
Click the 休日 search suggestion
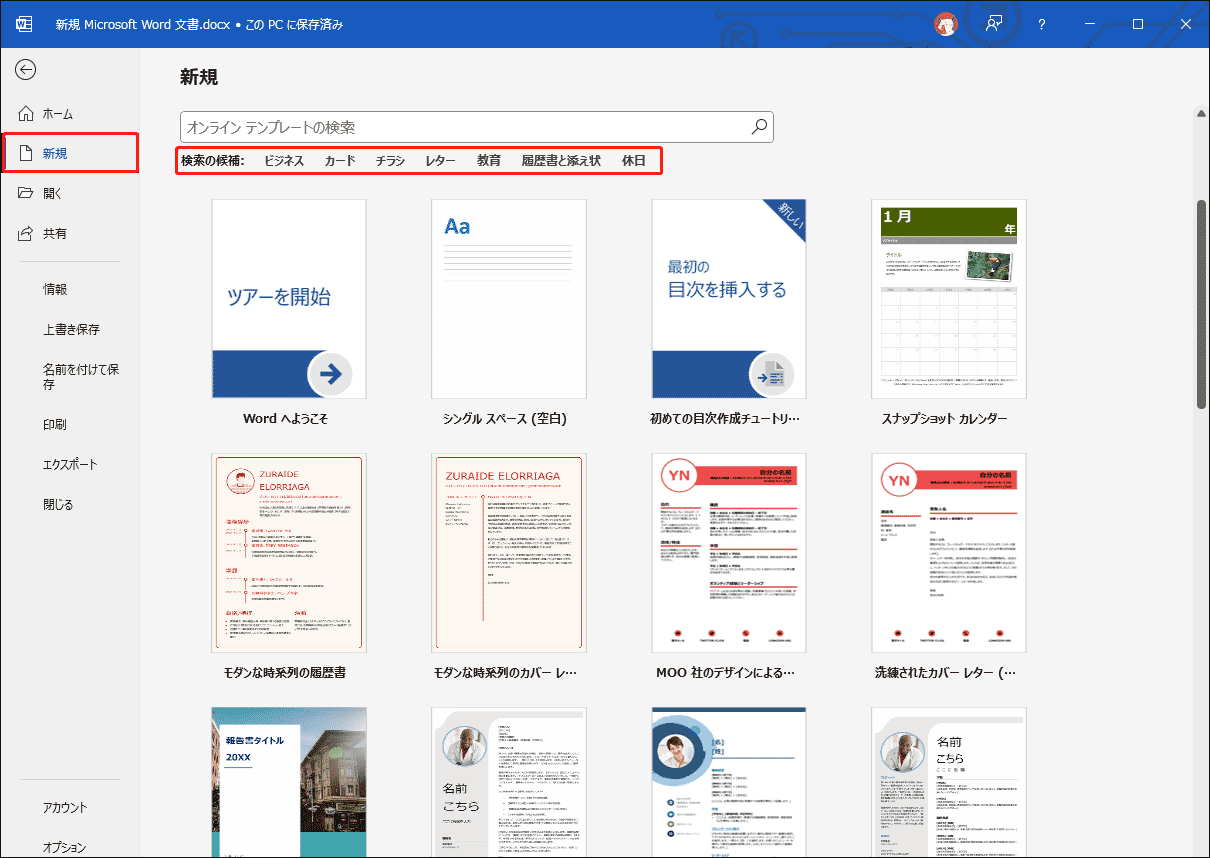634,160
